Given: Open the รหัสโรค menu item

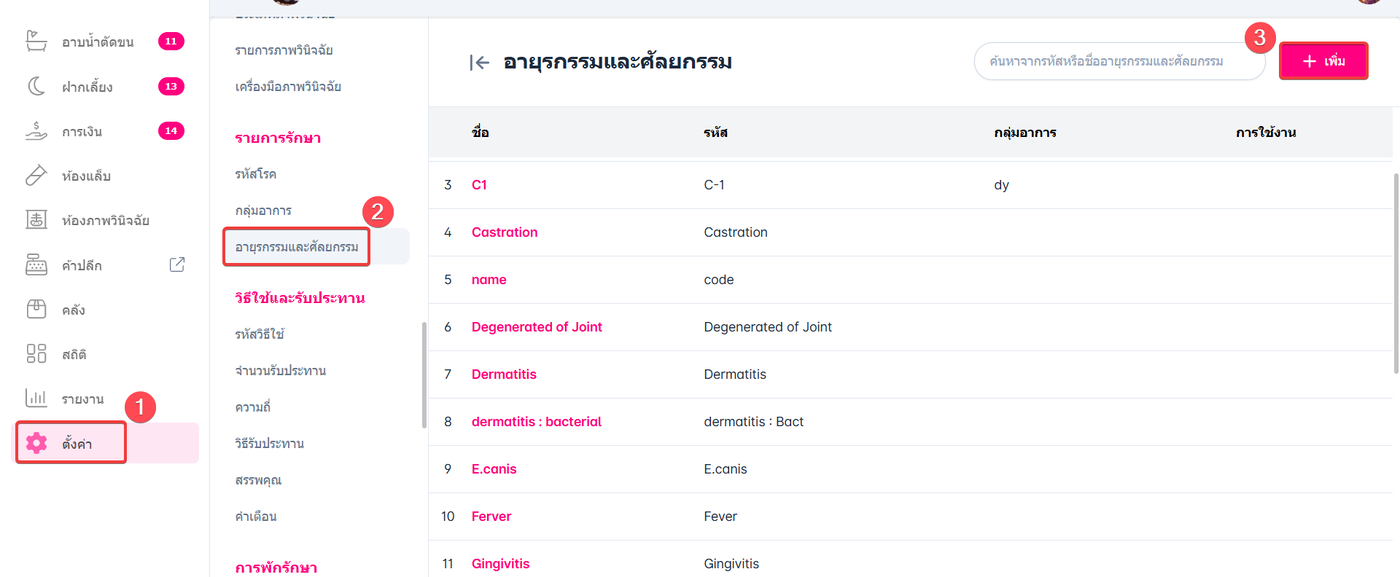Looking at the screenshot, I should click(256, 174).
